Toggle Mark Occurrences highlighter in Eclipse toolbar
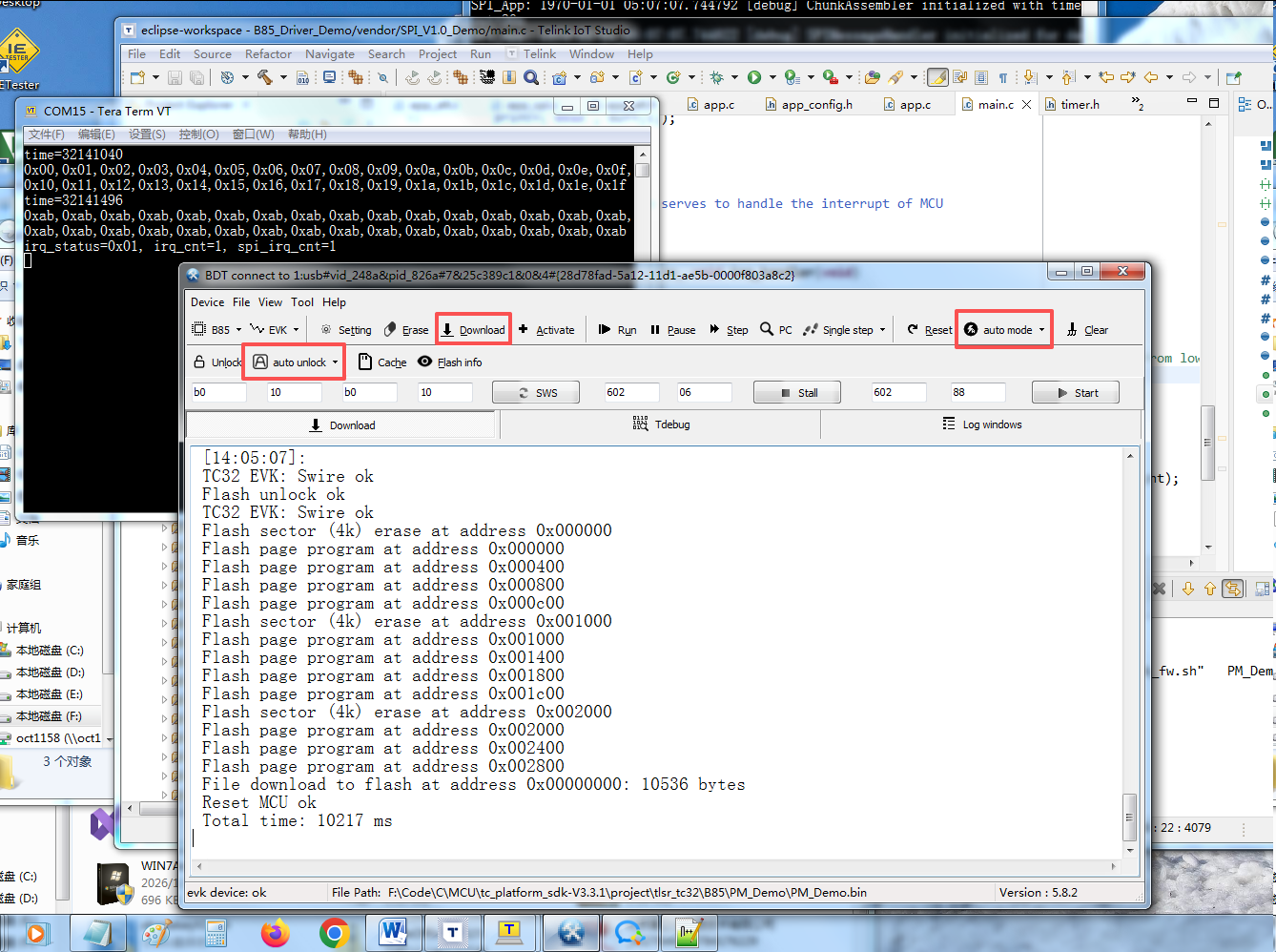 coord(937,77)
